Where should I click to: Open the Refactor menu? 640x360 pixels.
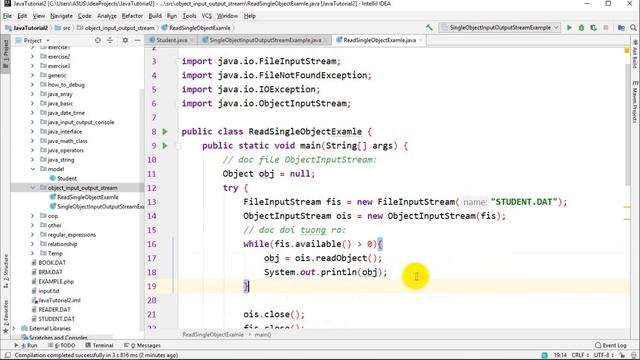click(x=132, y=16)
